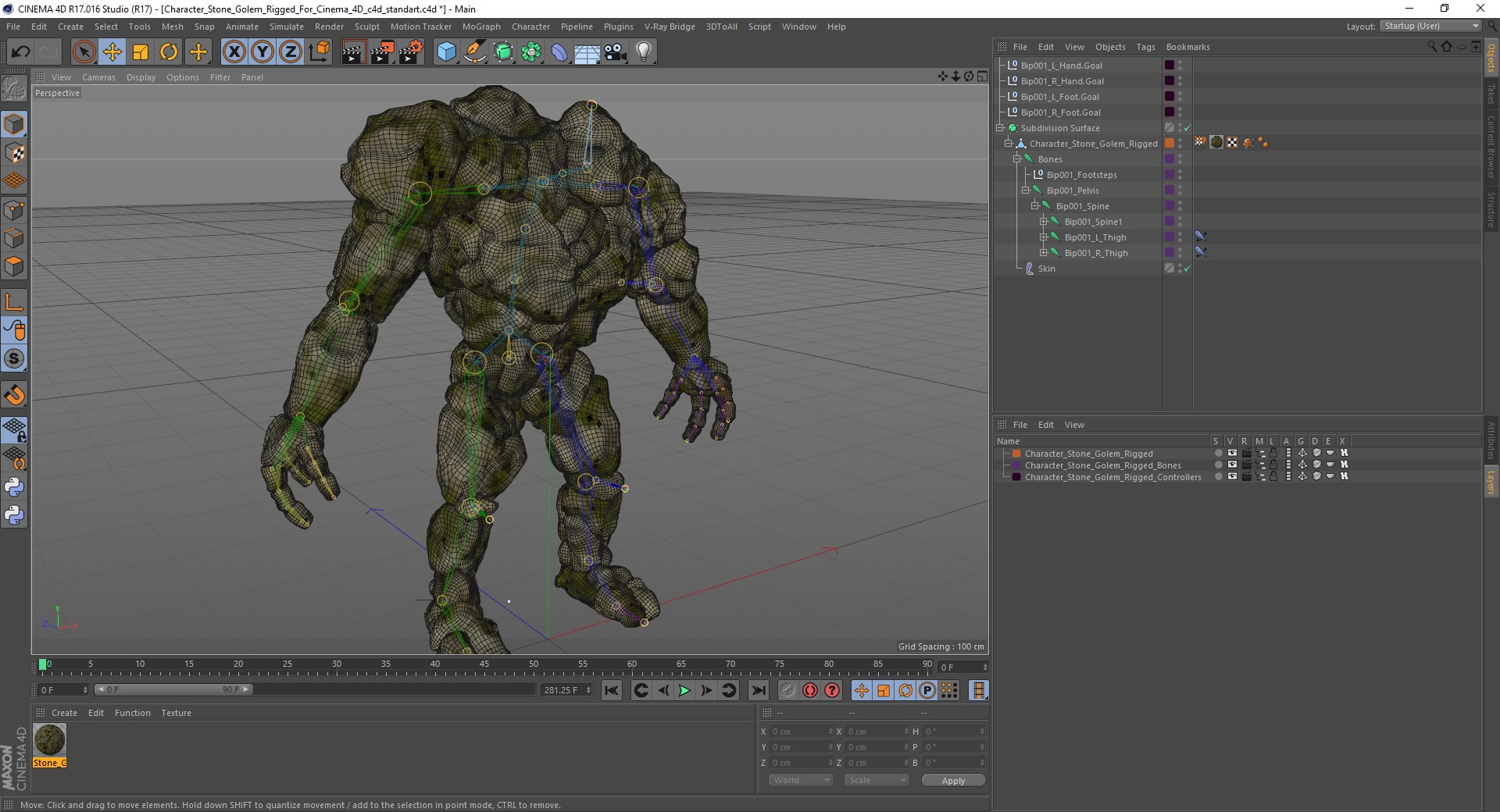Click the Apply button
Viewport: 1500px width, 812px height.
(952, 781)
